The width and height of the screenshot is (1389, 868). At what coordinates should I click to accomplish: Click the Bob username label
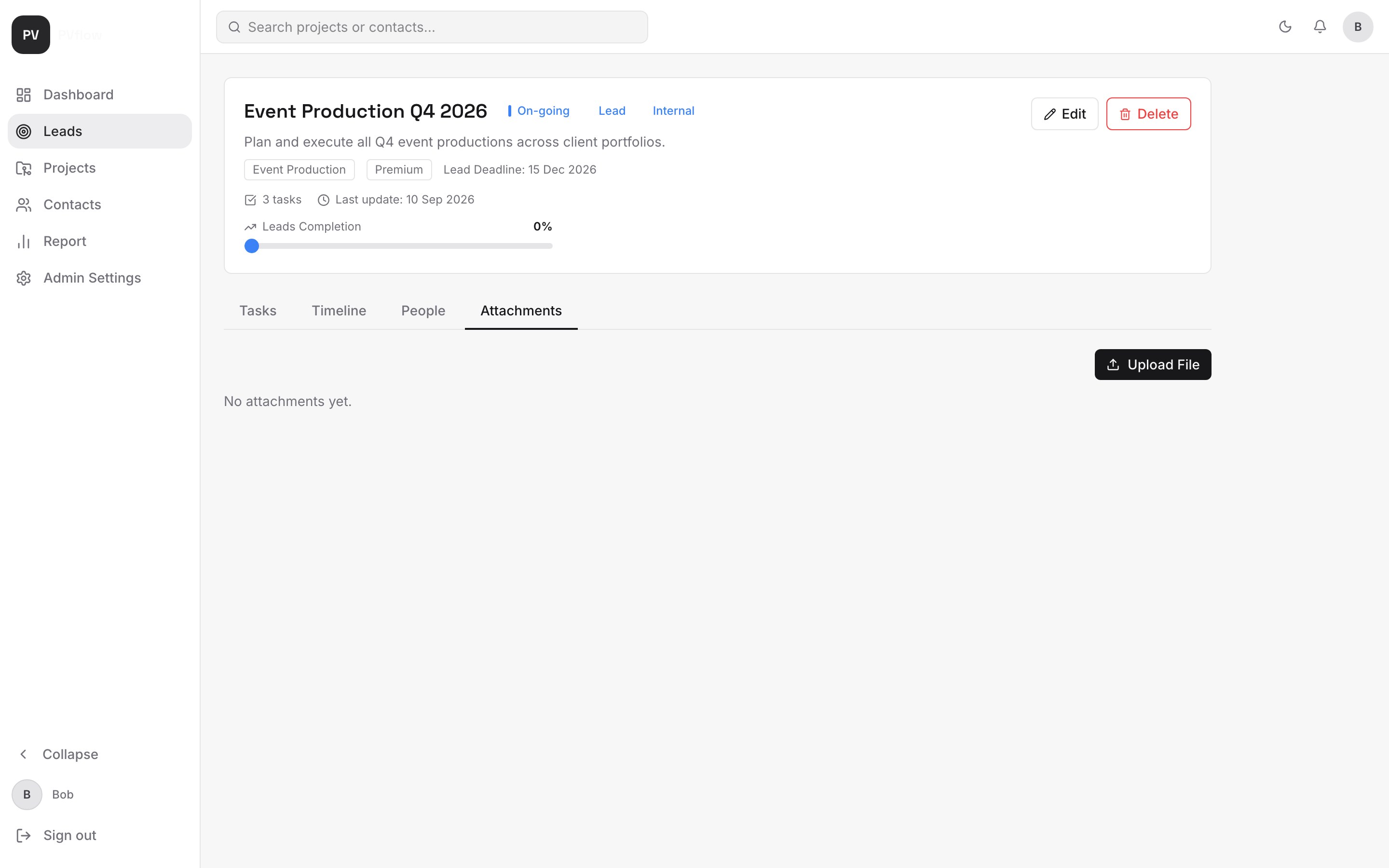coord(63,795)
